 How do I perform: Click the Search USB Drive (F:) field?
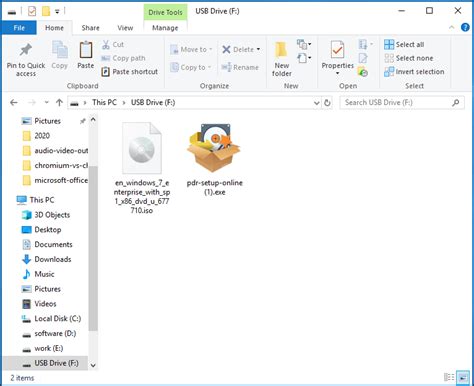point(397,103)
